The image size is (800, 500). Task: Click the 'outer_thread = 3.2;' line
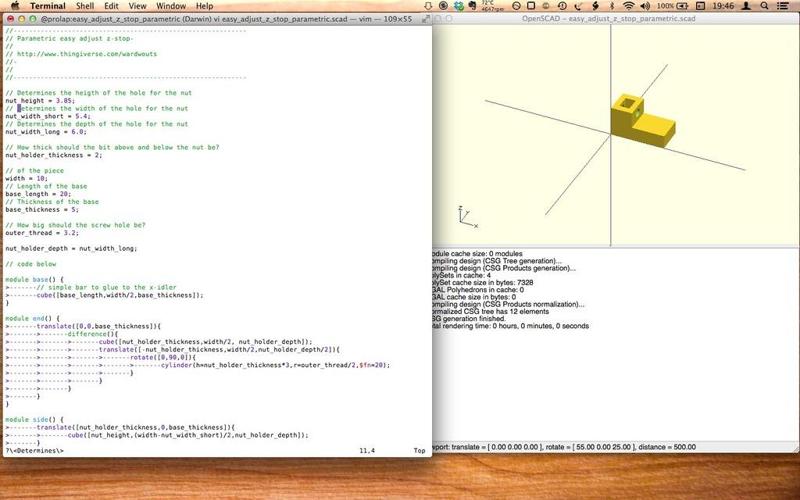click(x=42, y=233)
